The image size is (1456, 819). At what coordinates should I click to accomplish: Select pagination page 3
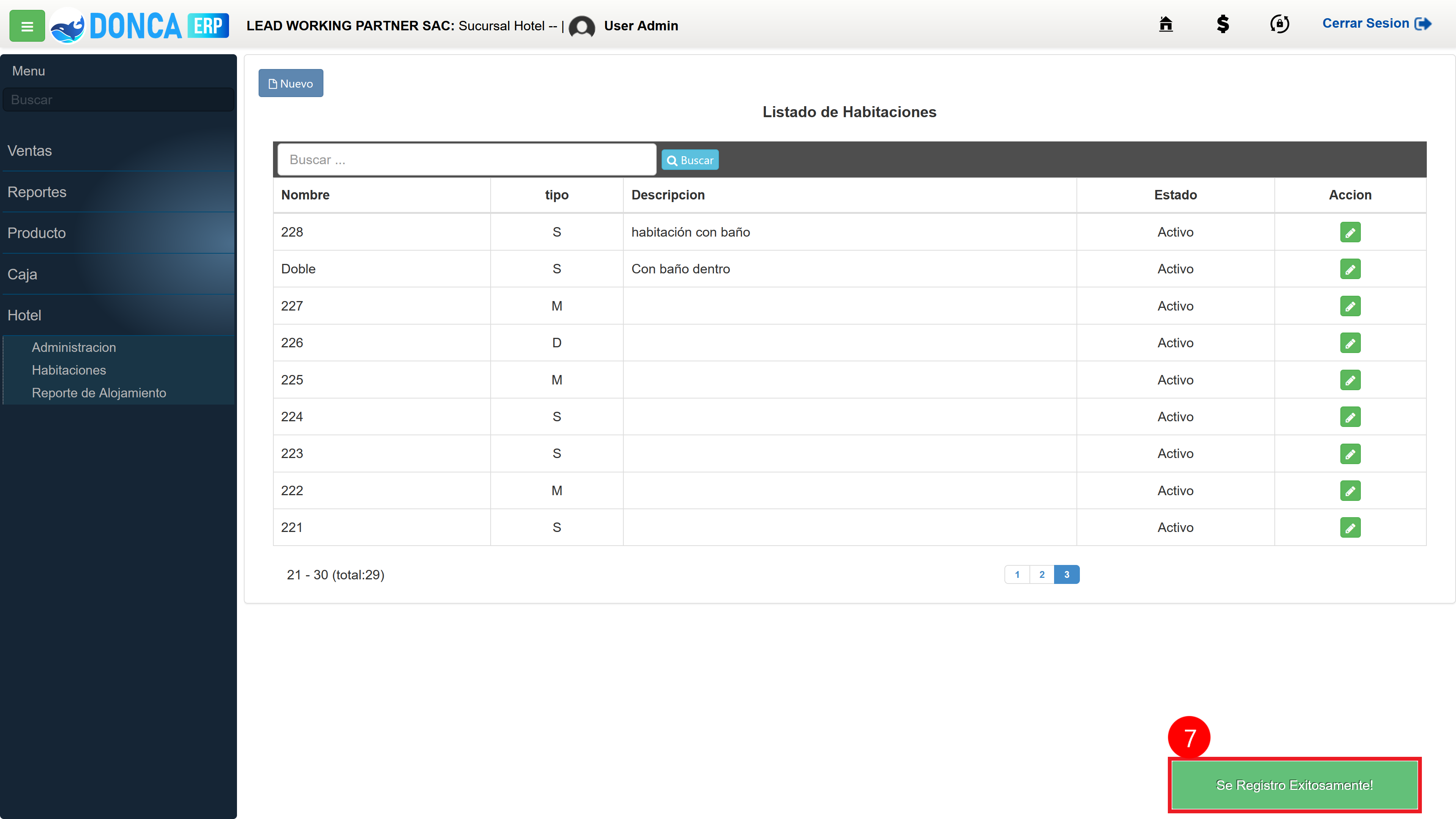[x=1067, y=574]
